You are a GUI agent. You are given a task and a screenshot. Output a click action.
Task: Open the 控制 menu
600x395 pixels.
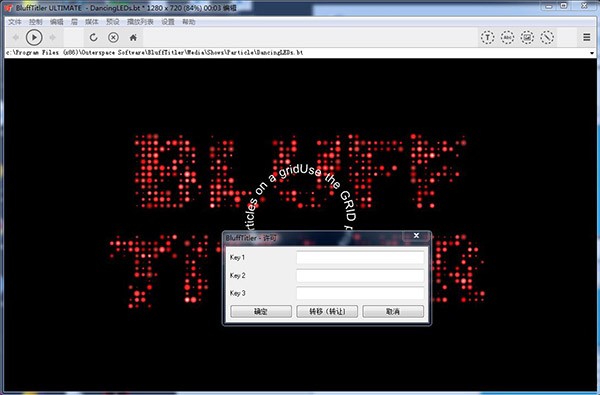pyautogui.click(x=36, y=22)
